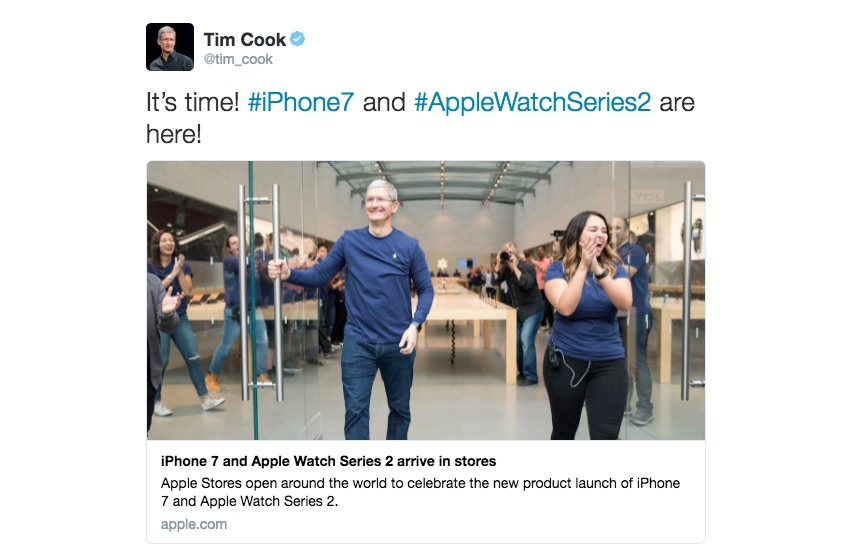Click the word "here!" in the tweet

[174, 133]
